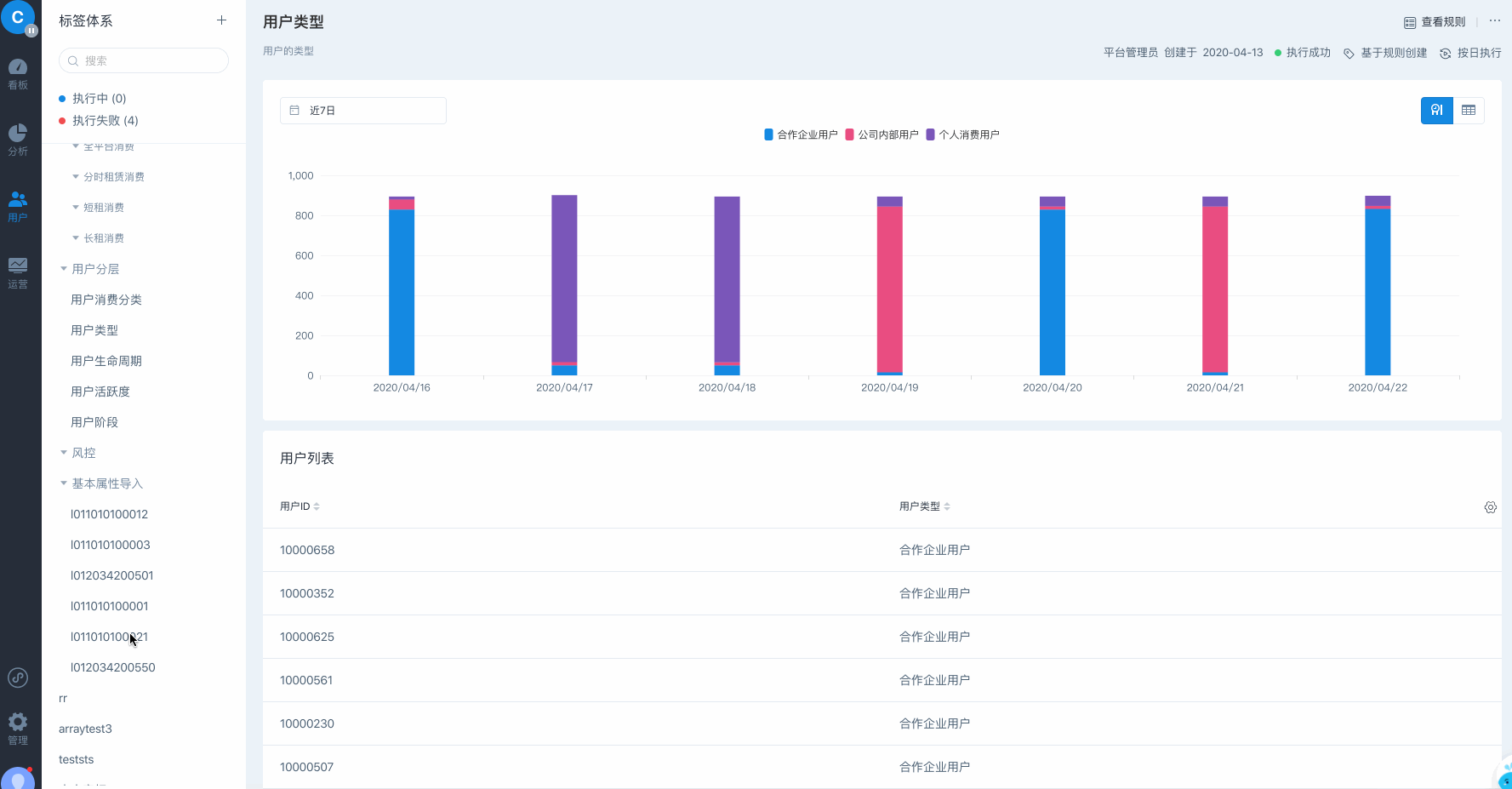1512x789 pixels.
Task: Click the 2020/04/16 blue bar
Action: (x=402, y=292)
